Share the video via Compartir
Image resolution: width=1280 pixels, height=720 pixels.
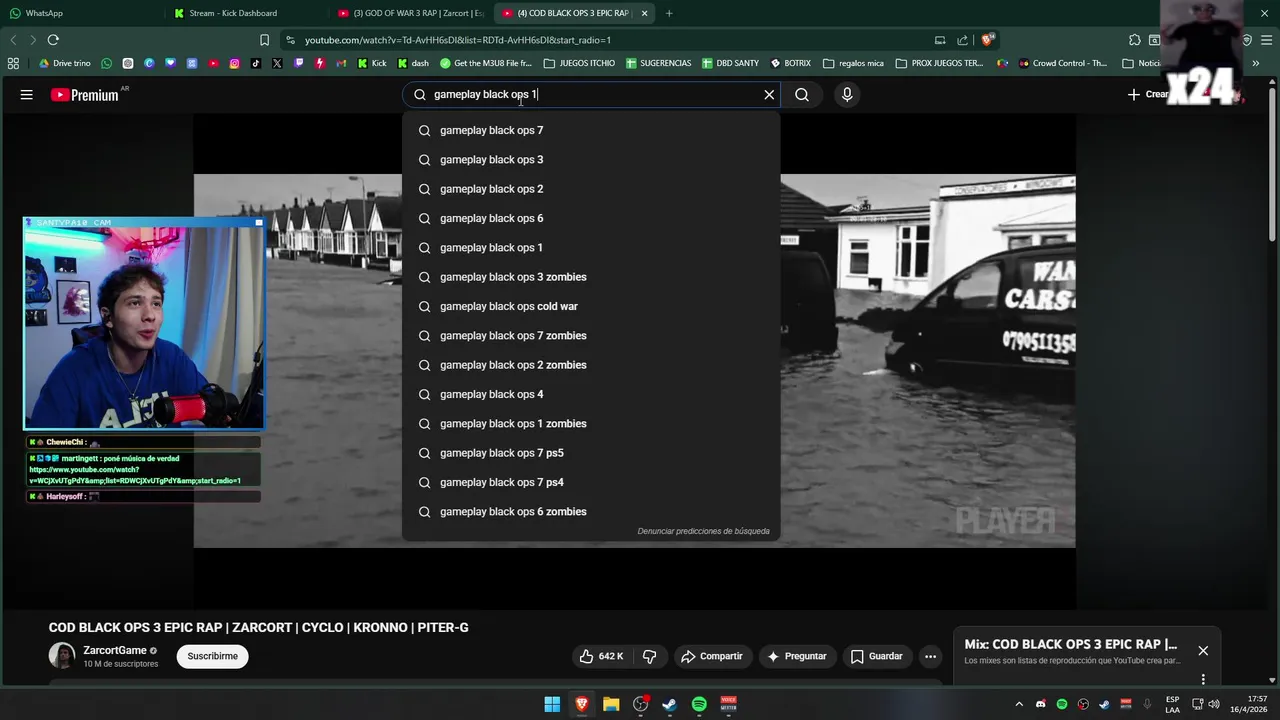click(x=711, y=656)
